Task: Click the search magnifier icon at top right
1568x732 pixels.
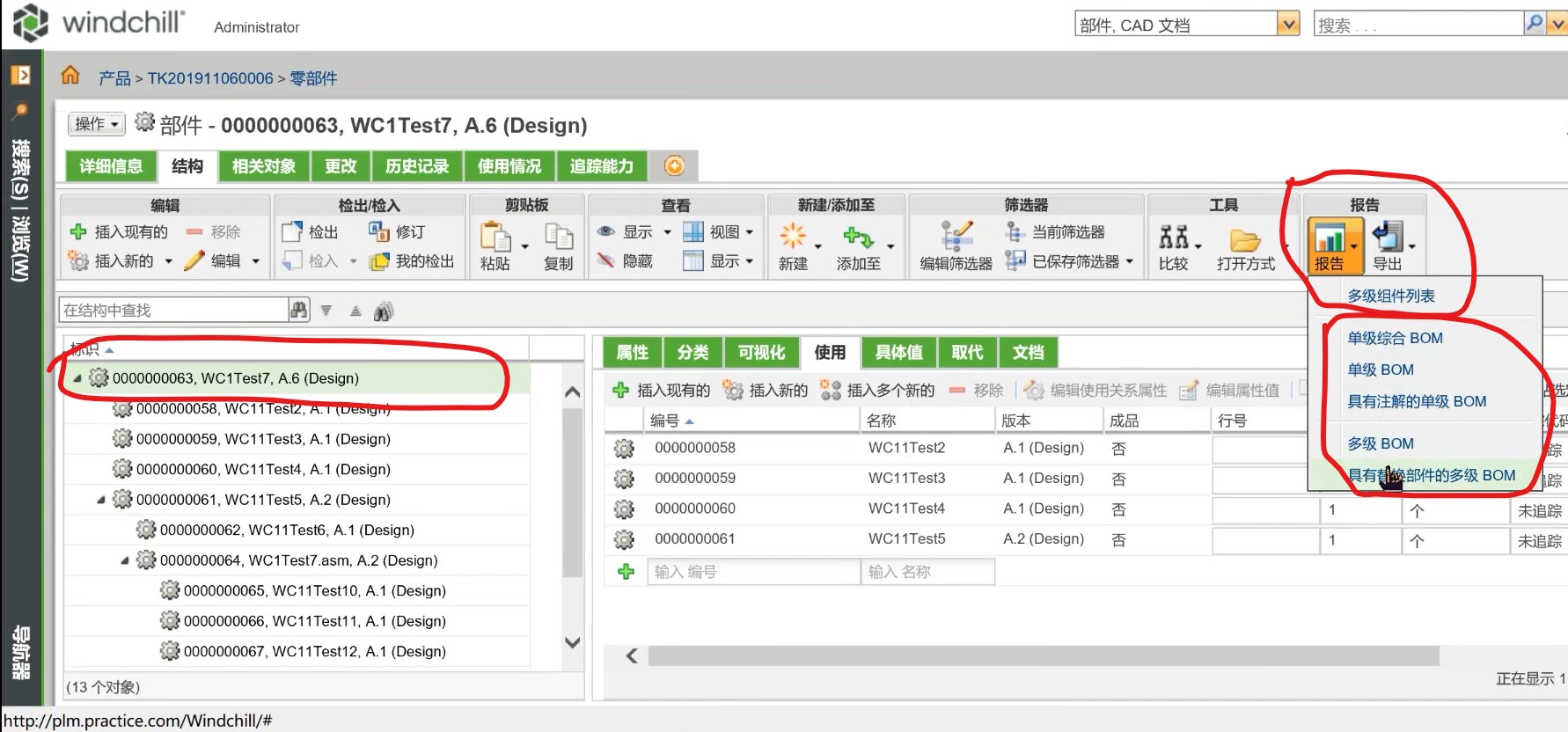Action: point(1535,24)
